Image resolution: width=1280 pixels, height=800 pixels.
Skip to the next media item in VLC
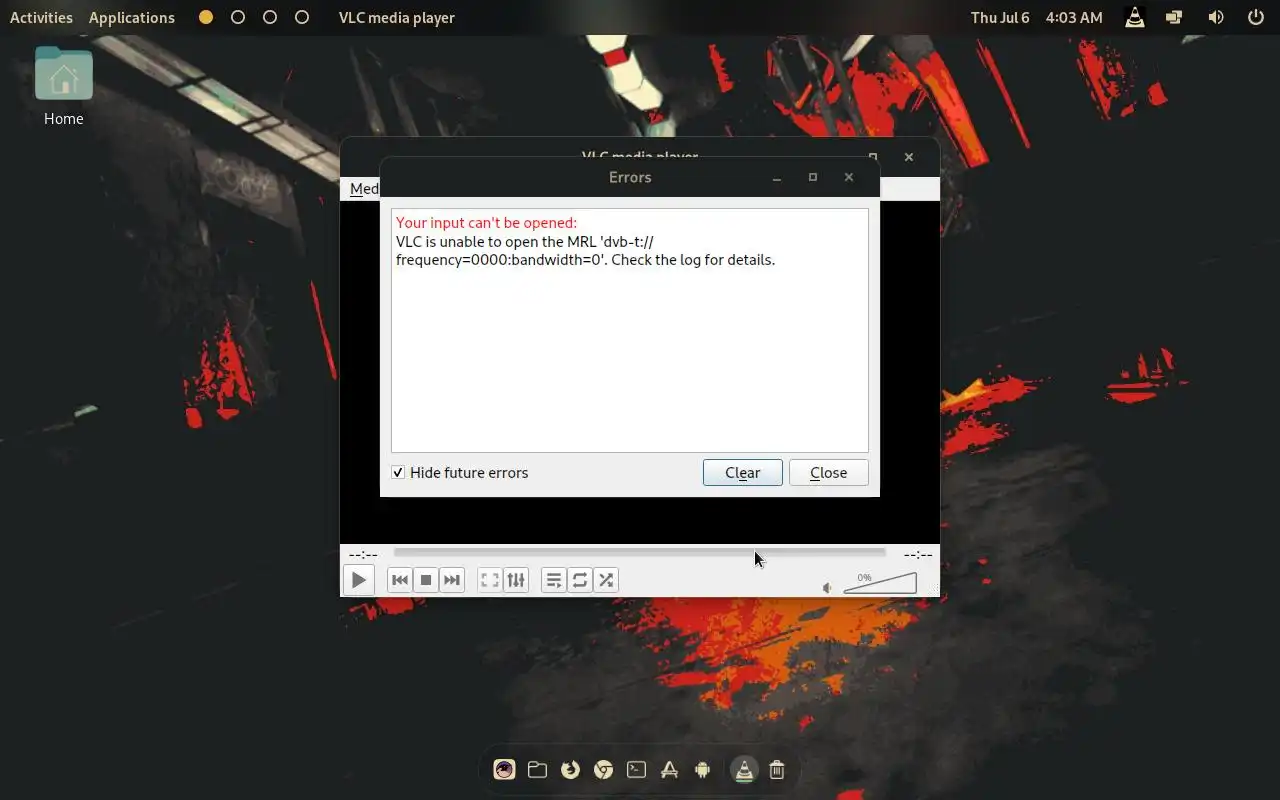tap(452, 580)
